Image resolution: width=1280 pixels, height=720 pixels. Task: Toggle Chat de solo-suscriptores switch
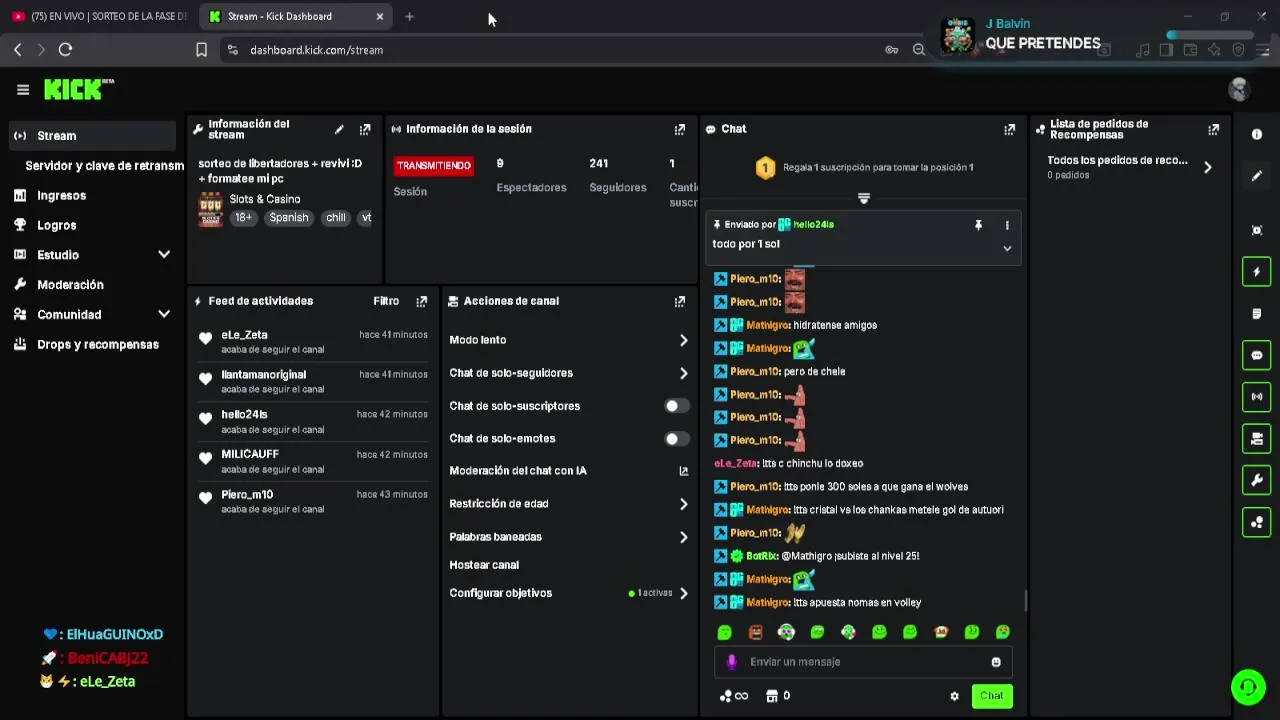[x=677, y=406]
